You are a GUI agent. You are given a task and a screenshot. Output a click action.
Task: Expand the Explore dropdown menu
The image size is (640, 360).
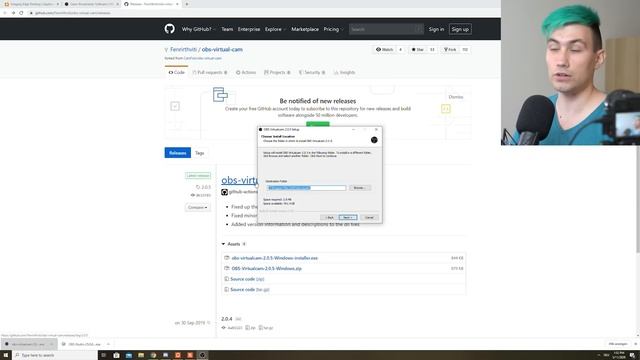coord(275,29)
